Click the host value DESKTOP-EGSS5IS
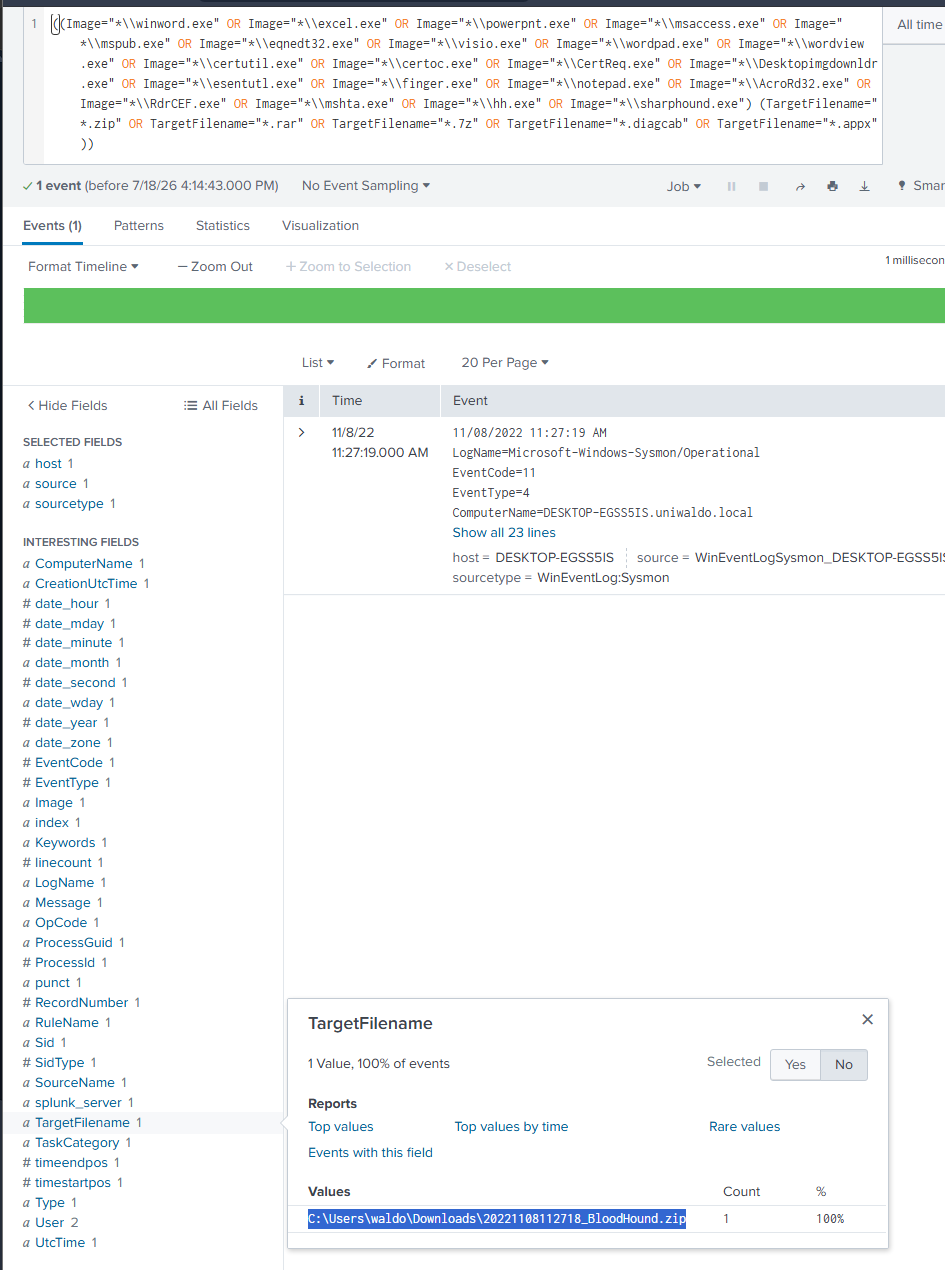This screenshot has height=1270, width=945. pyautogui.click(x=555, y=557)
